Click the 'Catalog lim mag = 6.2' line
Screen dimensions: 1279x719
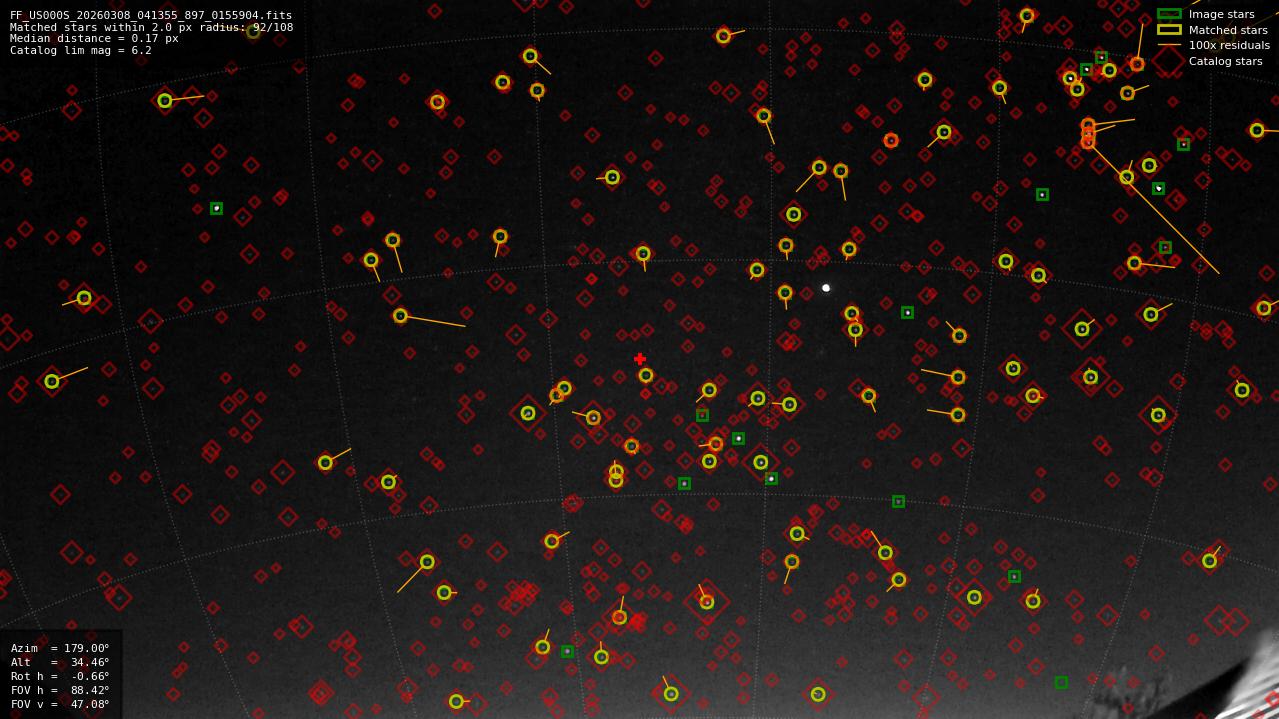(x=81, y=50)
